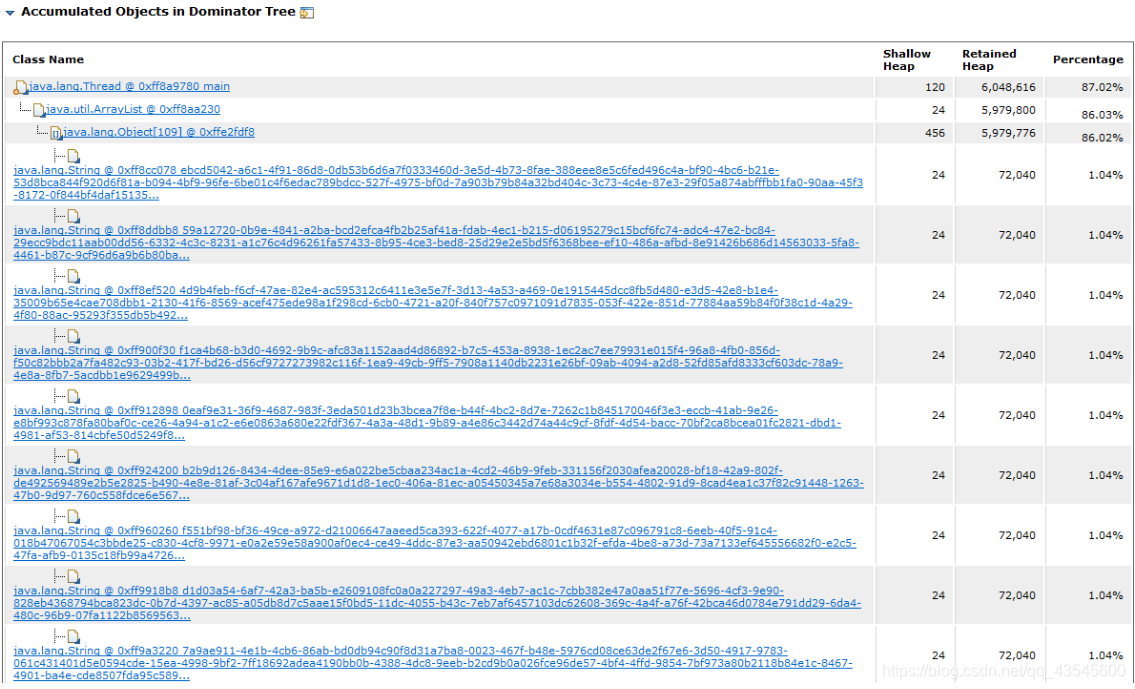
Task: Click the Accumulated Objects in Dominator Tree heading
Action: tap(158, 12)
